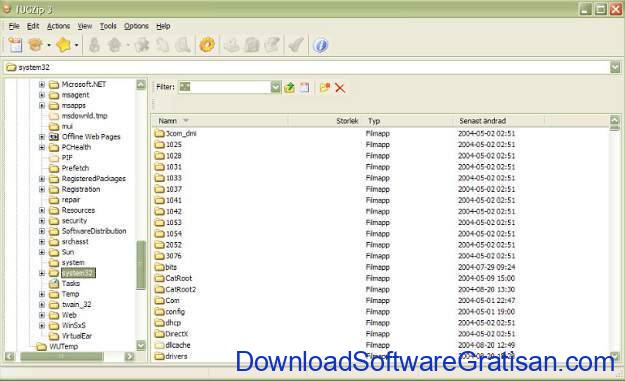Open the Help menu

pyautogui.click(x=163, y=26)
